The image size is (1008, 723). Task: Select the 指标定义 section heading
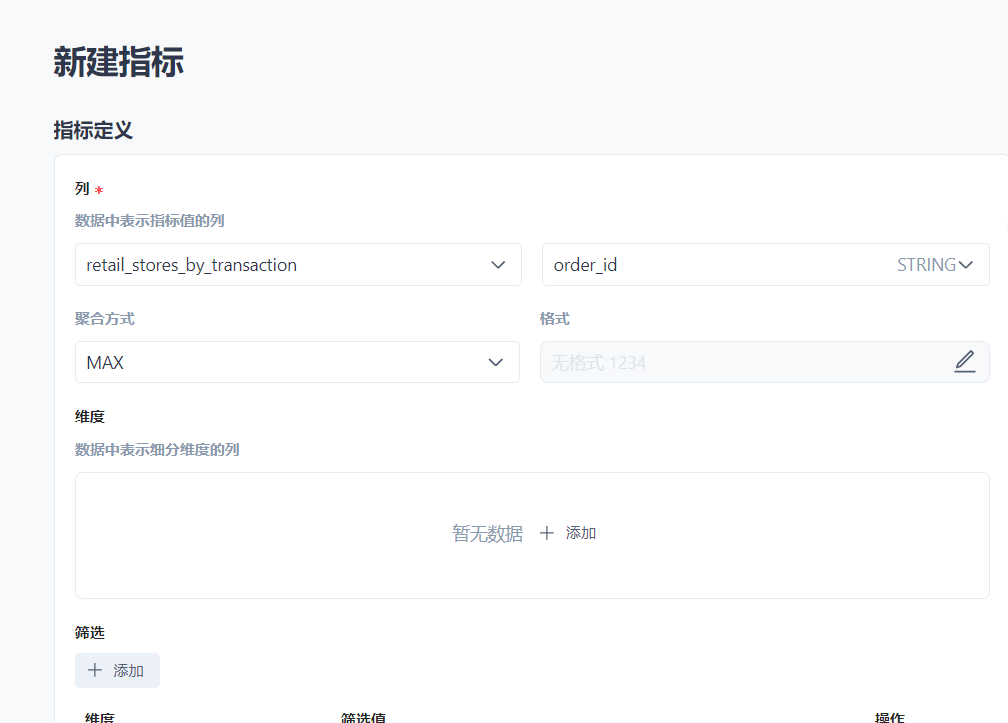(93, 130)
